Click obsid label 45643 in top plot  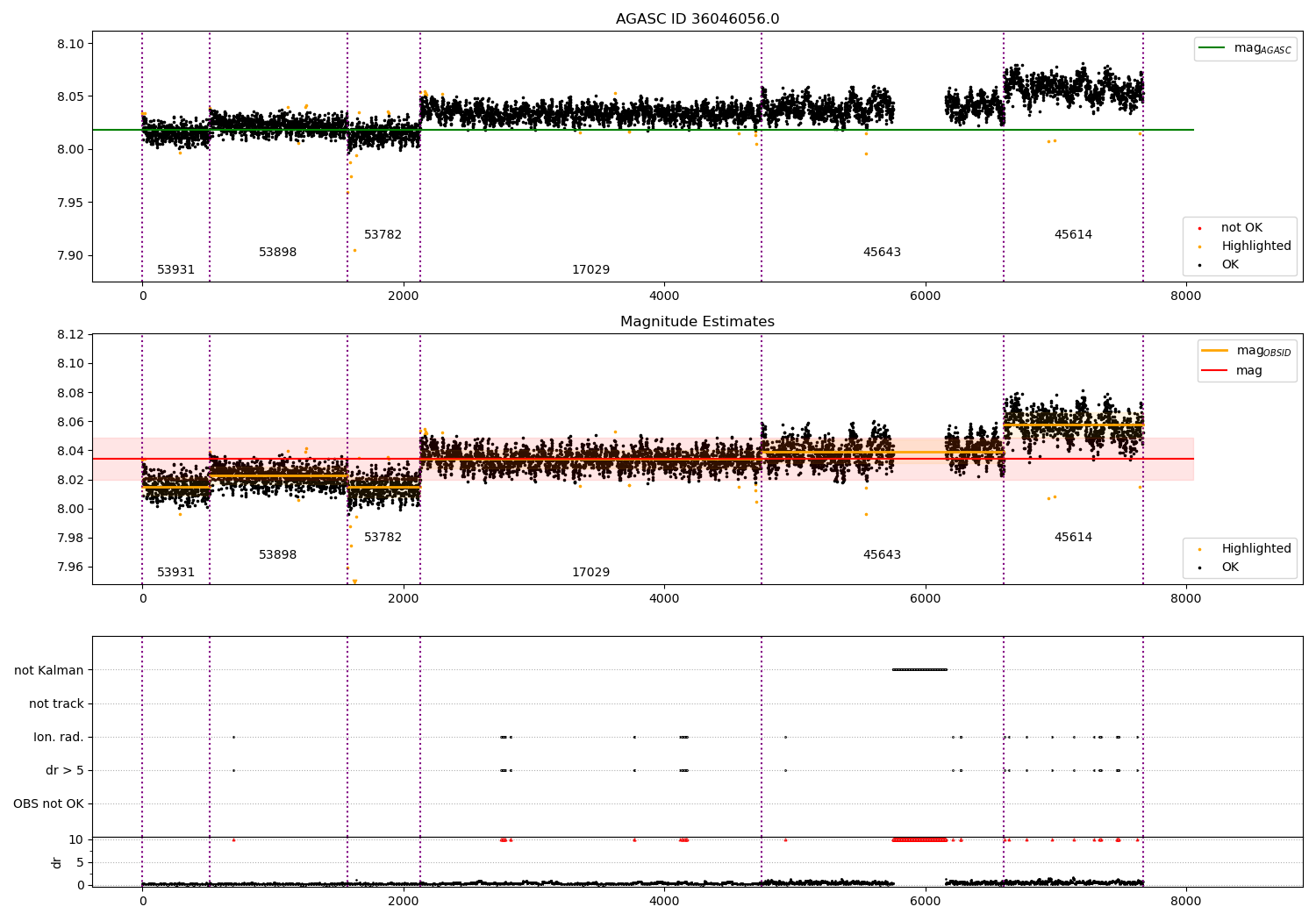[883, 253]
